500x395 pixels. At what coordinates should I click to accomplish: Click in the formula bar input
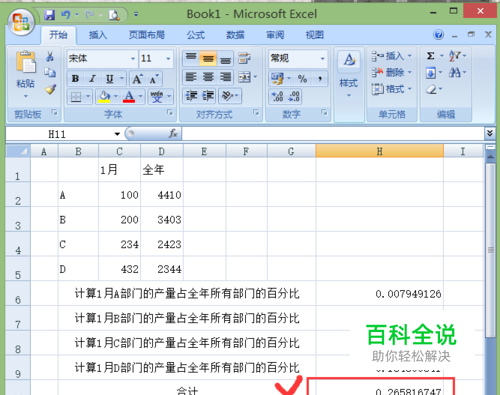click(333, 134)
